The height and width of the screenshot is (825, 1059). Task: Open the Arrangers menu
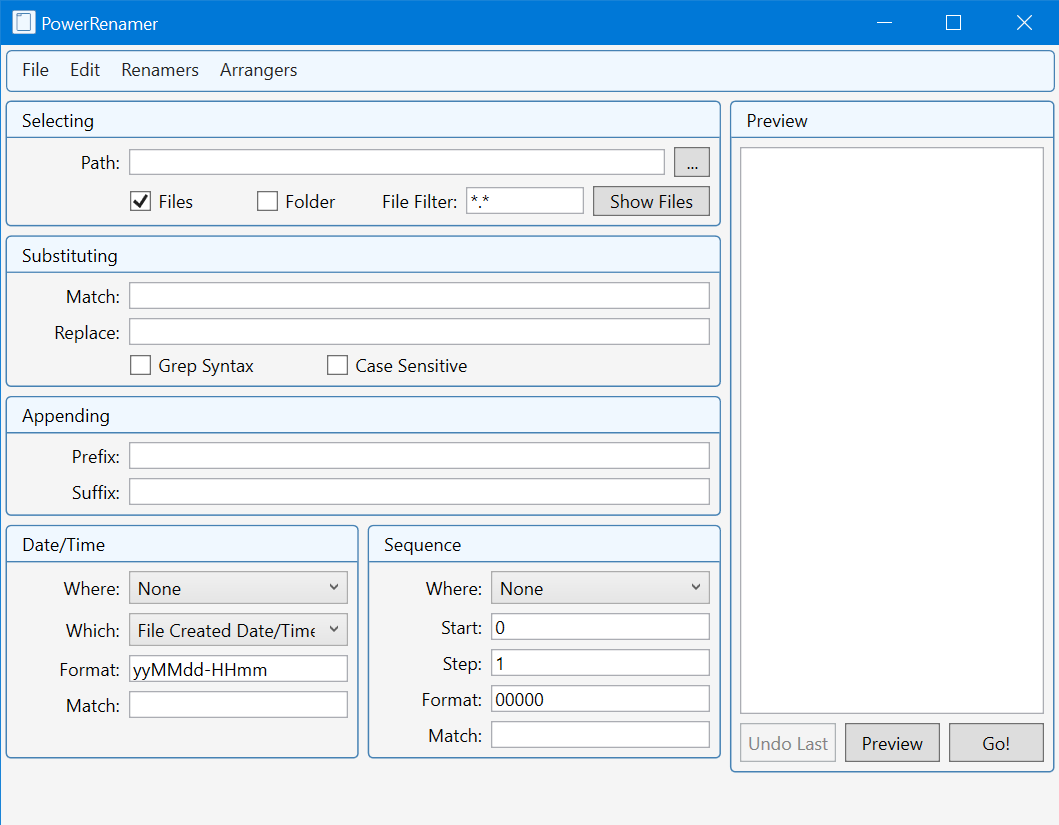tap(259, 70)
